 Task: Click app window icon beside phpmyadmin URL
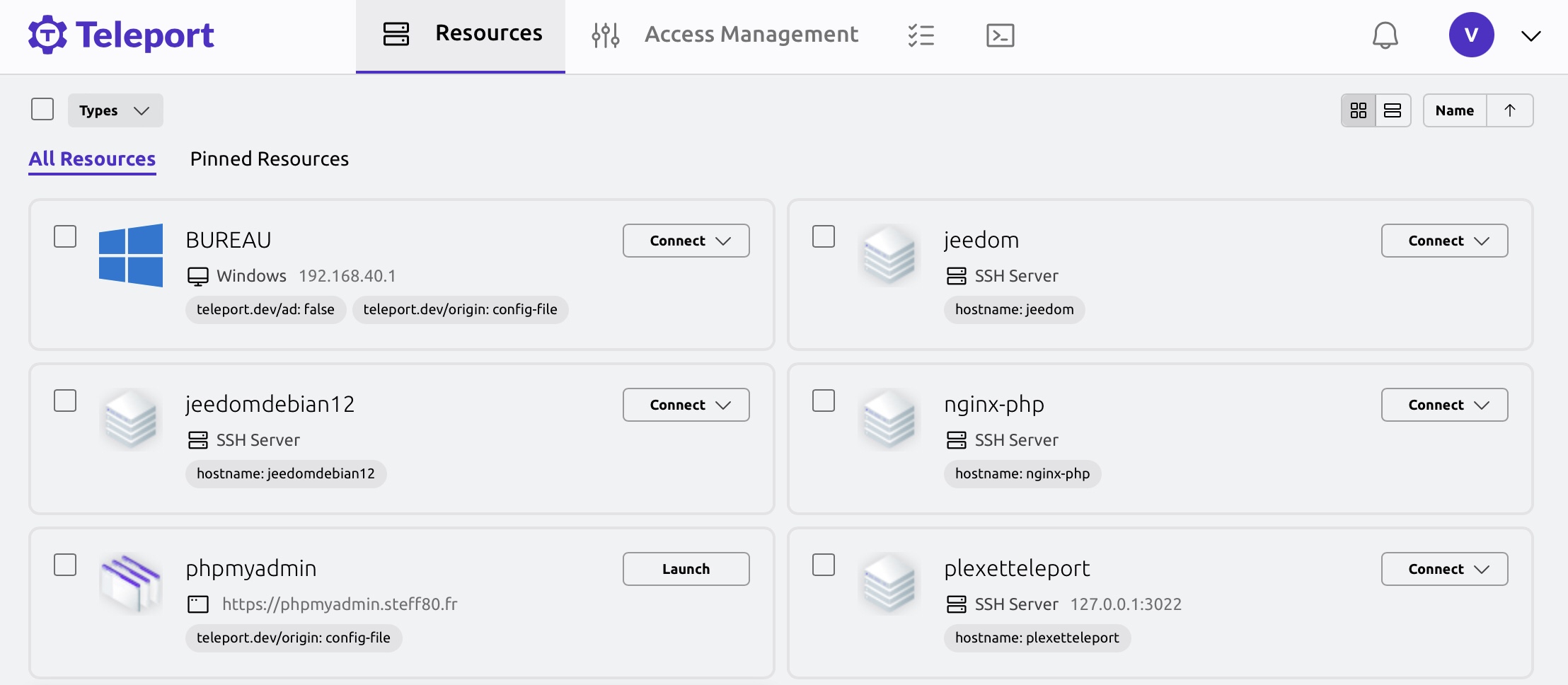point(198,604)
